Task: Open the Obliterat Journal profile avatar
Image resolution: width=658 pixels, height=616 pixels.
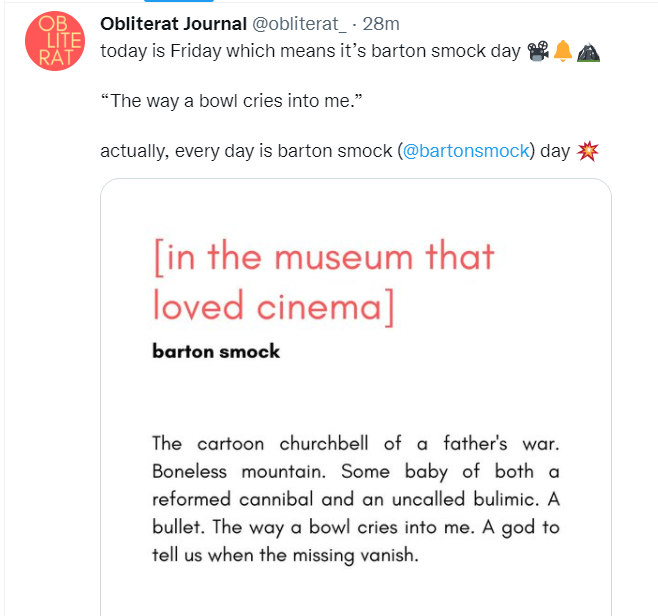Action: [x=51, y=40]
